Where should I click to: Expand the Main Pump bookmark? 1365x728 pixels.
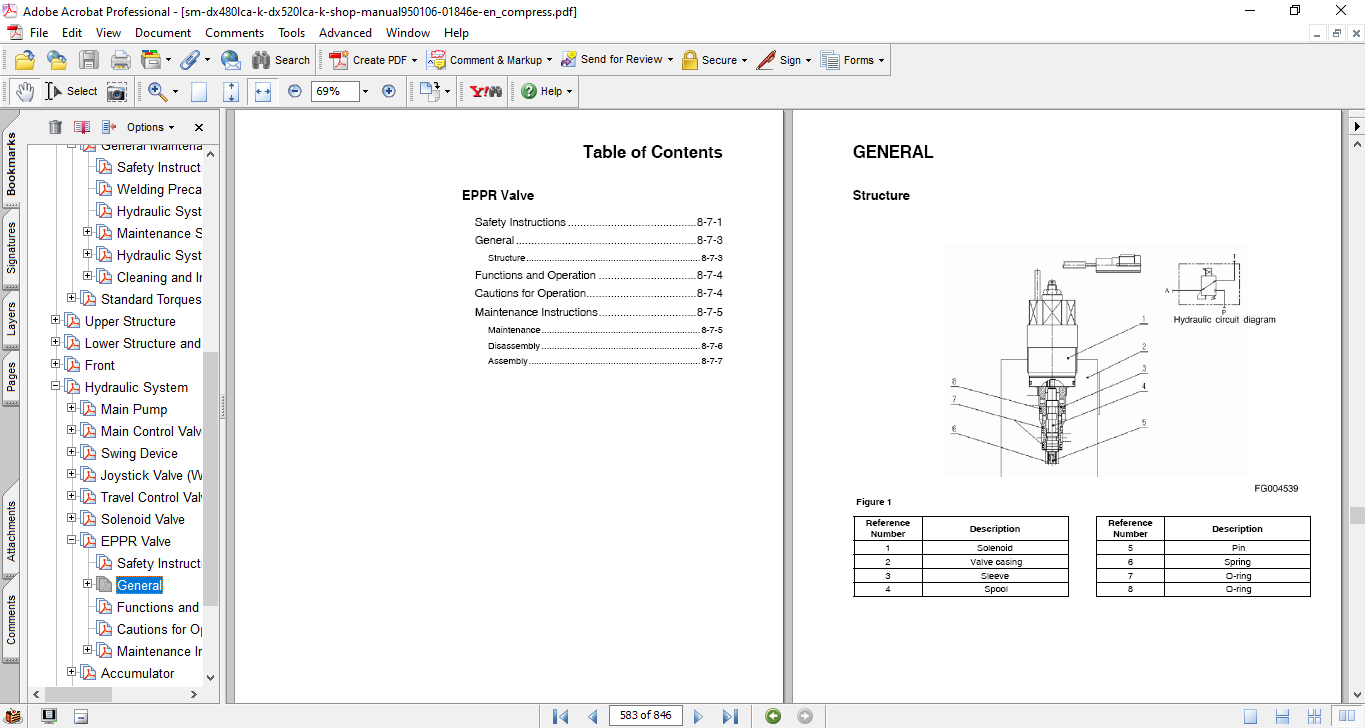(72, 409)
